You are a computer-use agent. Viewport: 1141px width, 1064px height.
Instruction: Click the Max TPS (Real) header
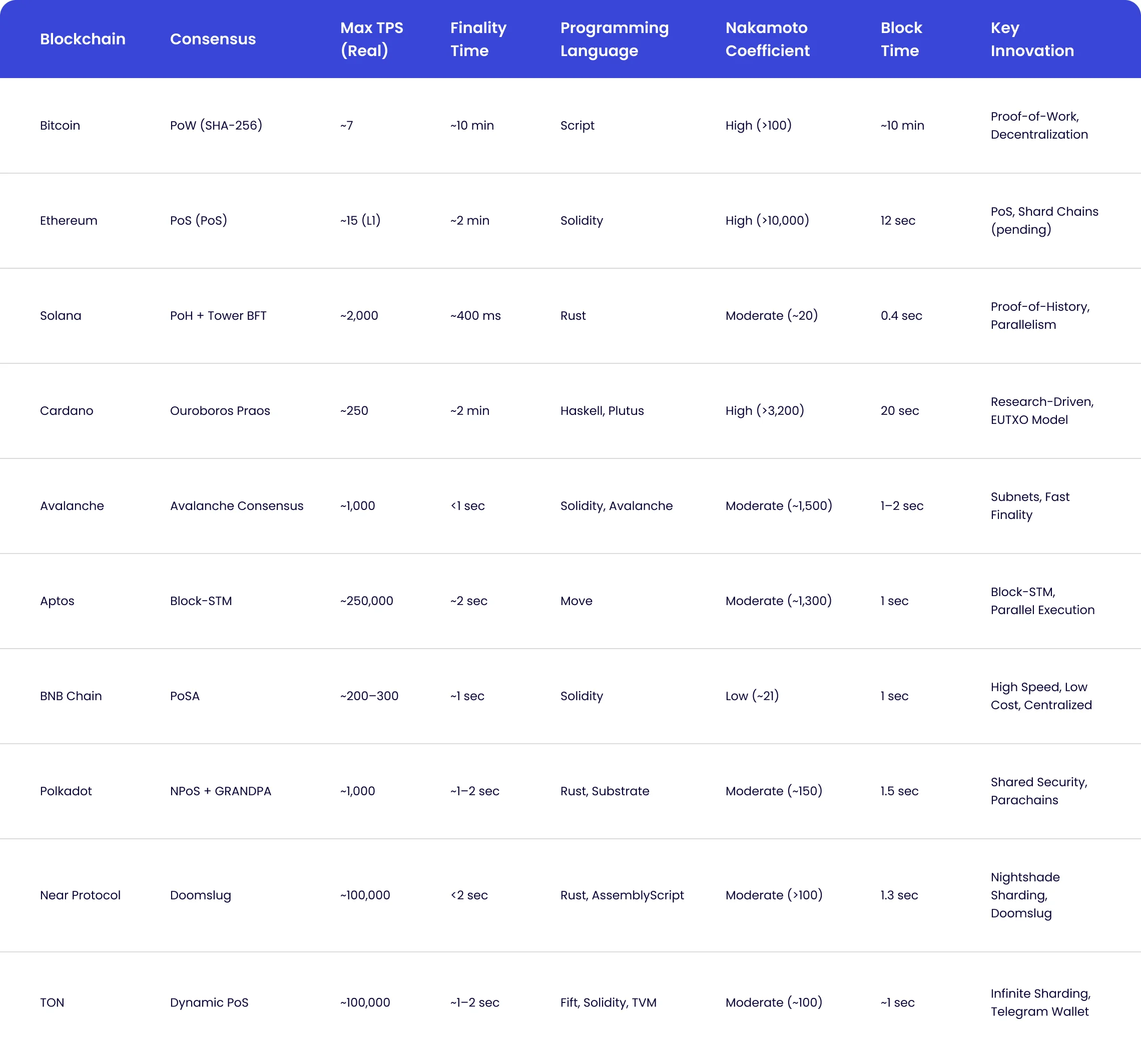tap(371, 39)
